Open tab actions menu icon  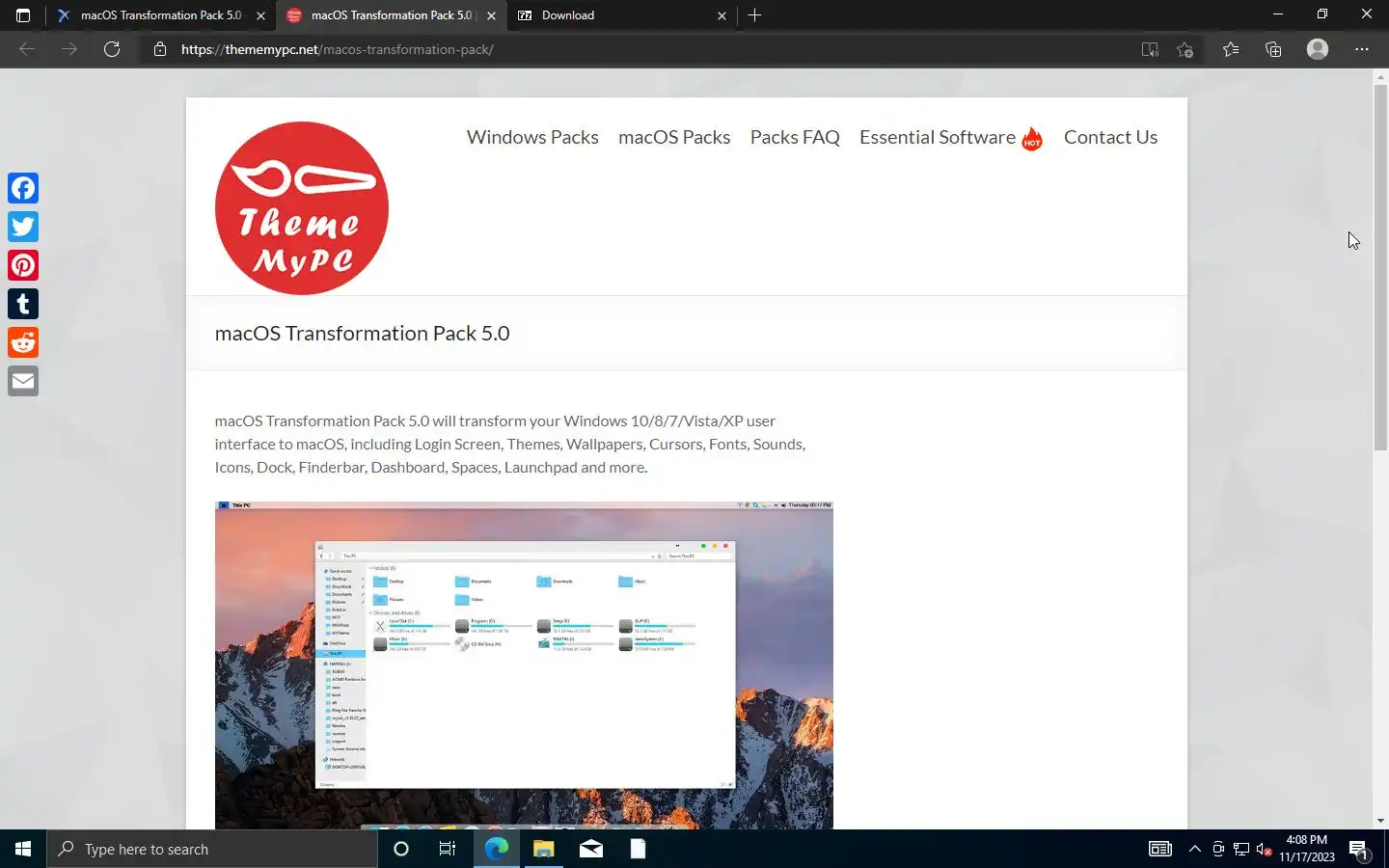point(23,15)
